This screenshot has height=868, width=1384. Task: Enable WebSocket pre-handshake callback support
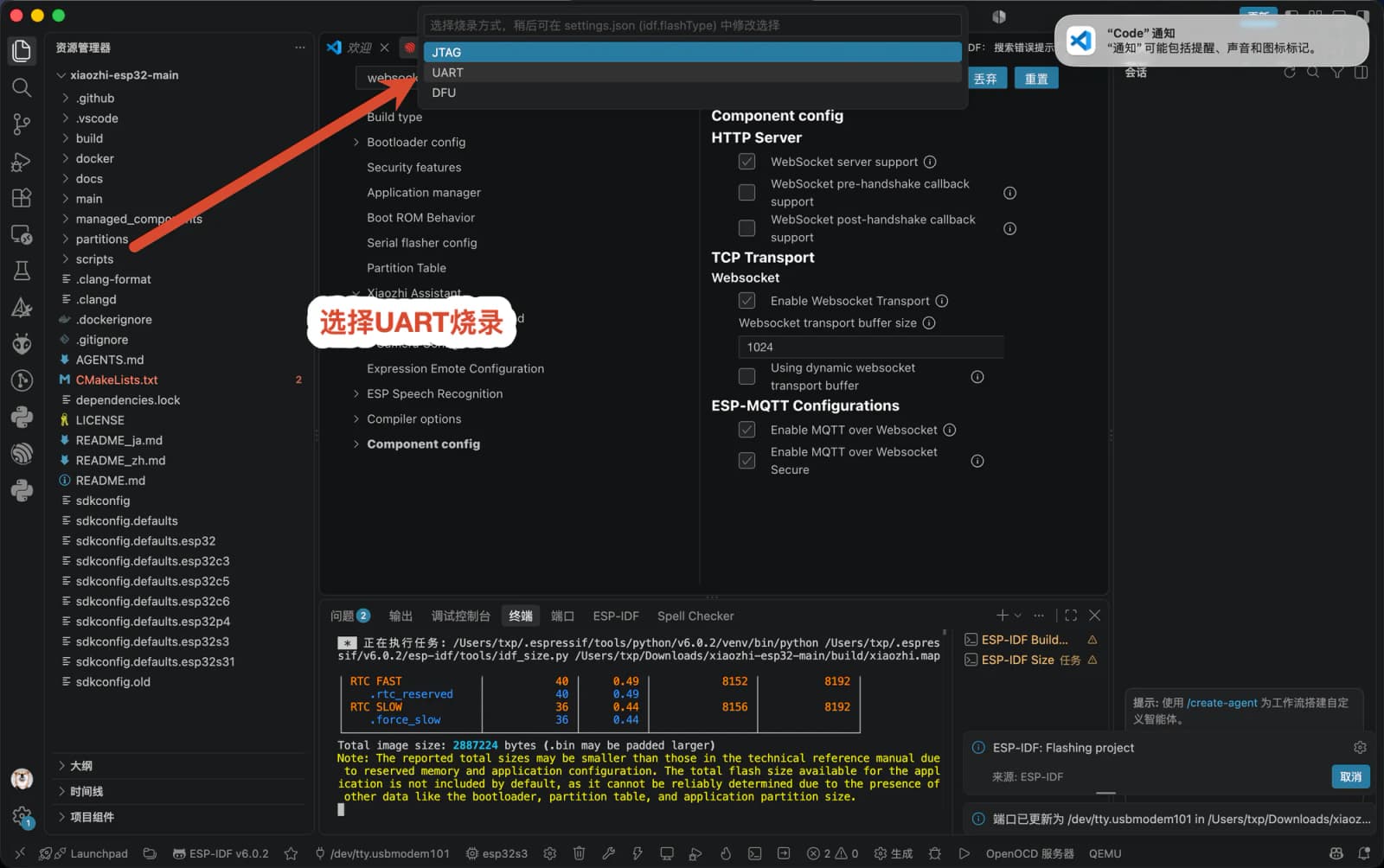click(x=746, y=193)
